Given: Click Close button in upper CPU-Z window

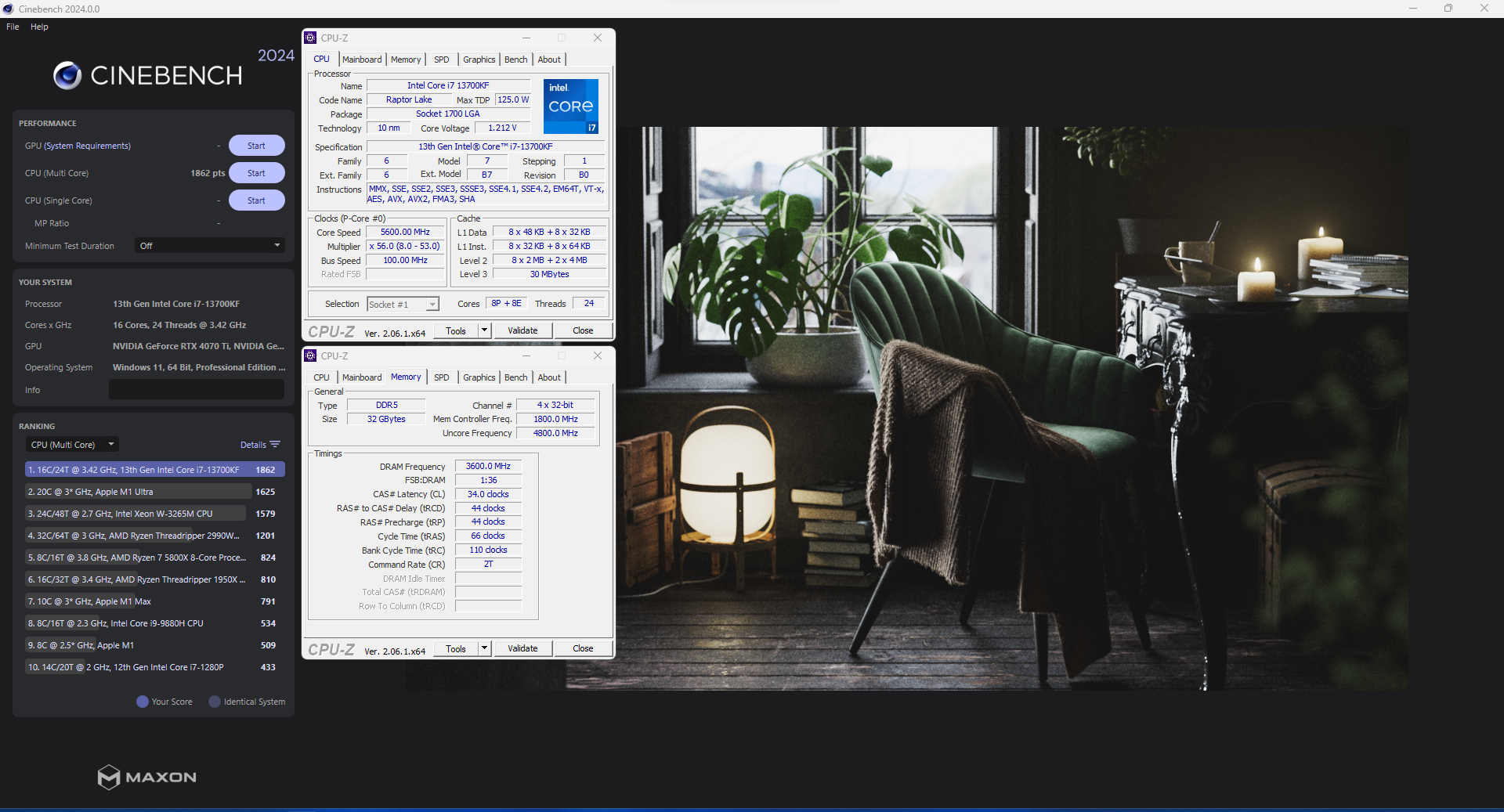Looking at the screenshot, I should tap(583, 330).
